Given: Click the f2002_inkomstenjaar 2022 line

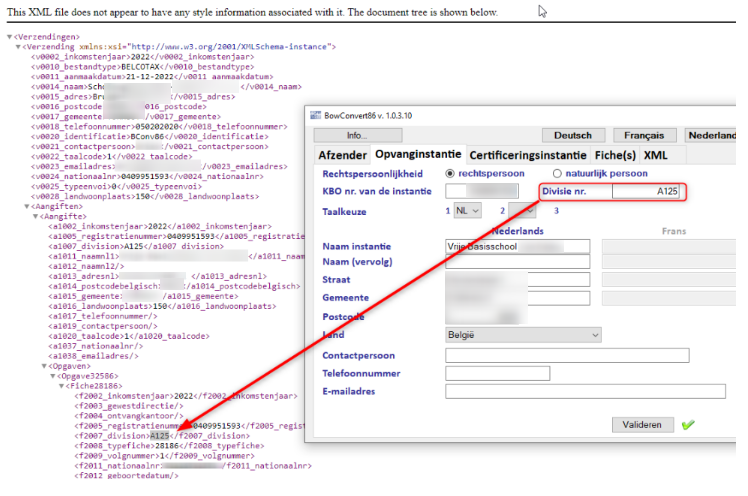Looking at the screenshot, I should click(186, 396).
